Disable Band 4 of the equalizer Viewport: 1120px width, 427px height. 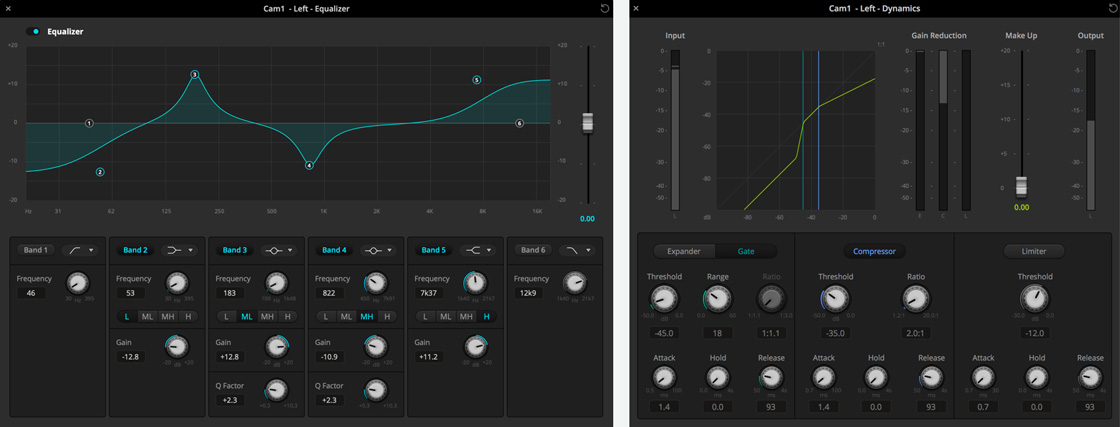click(x=333, y=250)
